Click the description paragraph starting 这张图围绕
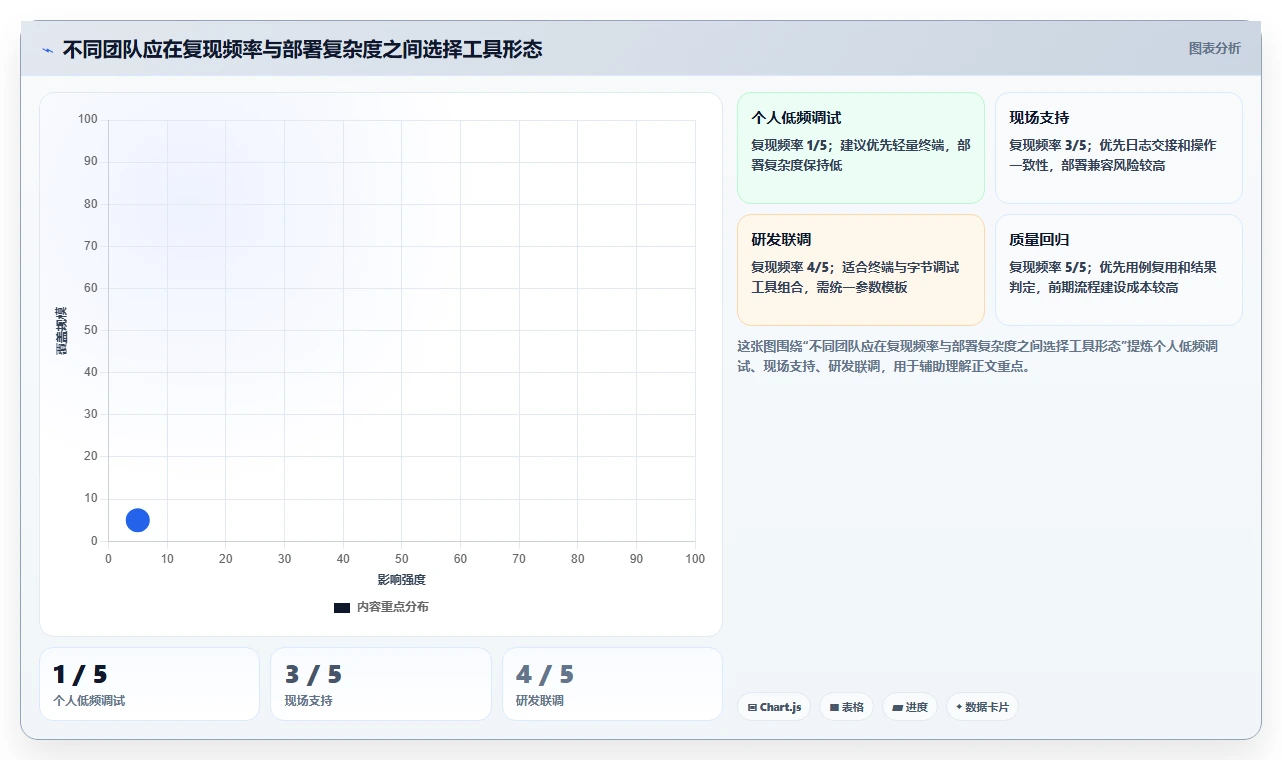1282x760 pixels. (977, 356)
